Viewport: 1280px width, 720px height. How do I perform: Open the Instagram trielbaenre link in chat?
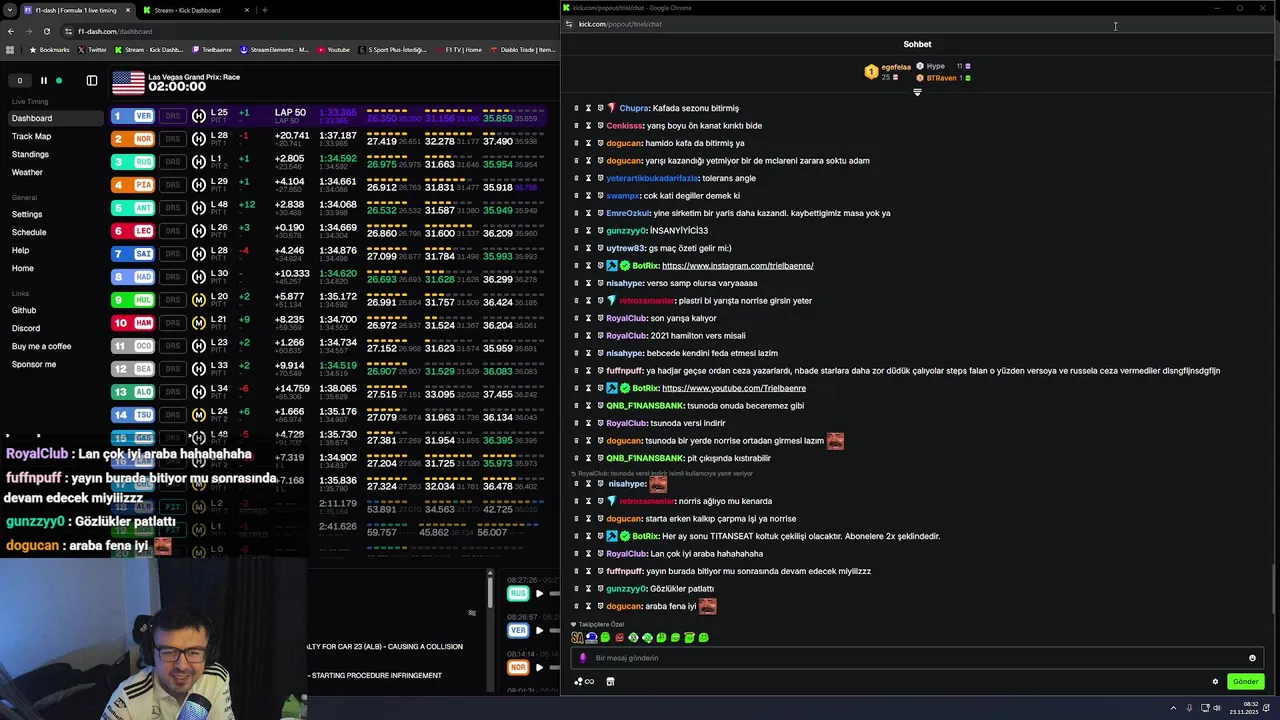(737, 266)
